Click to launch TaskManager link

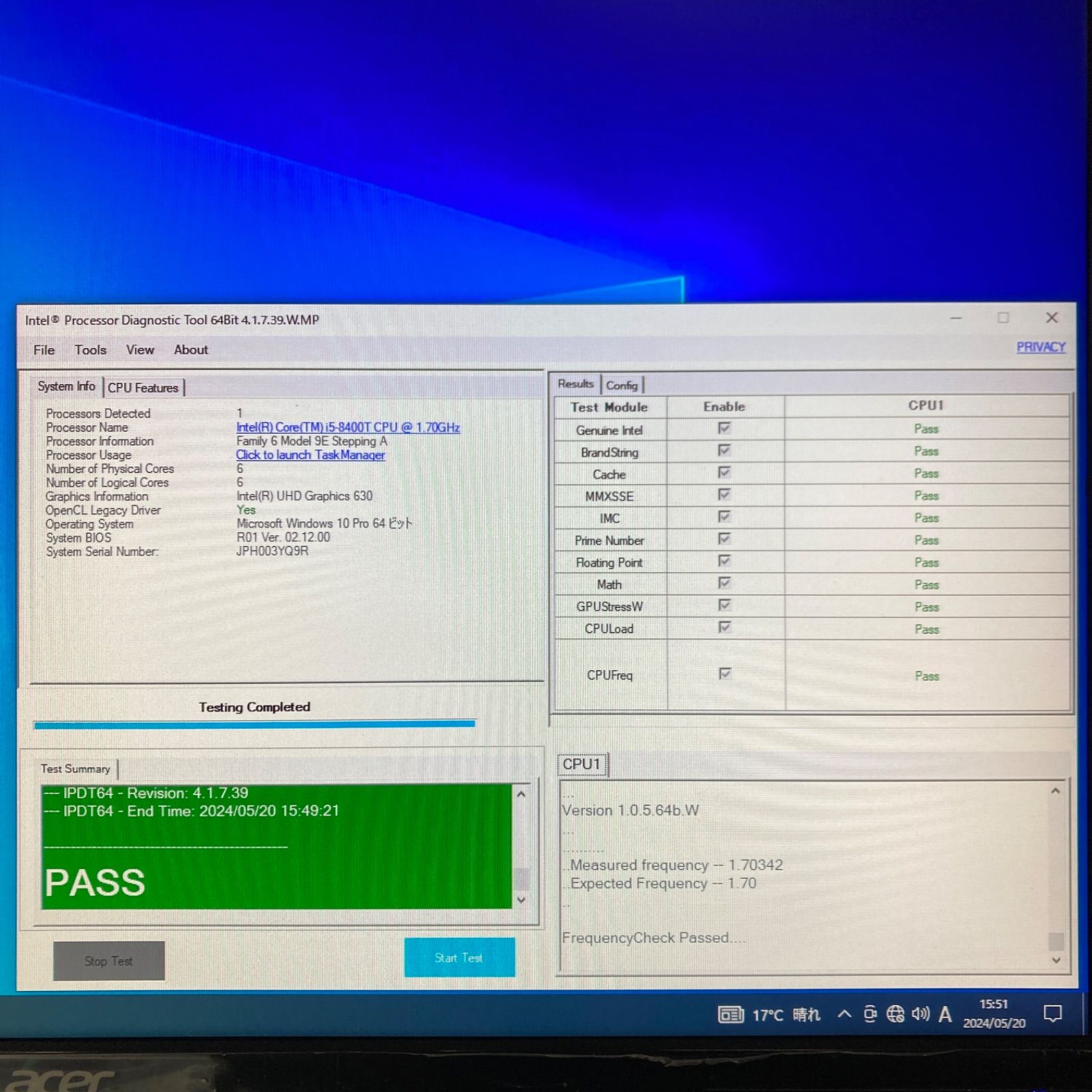[x=311, y=455]
